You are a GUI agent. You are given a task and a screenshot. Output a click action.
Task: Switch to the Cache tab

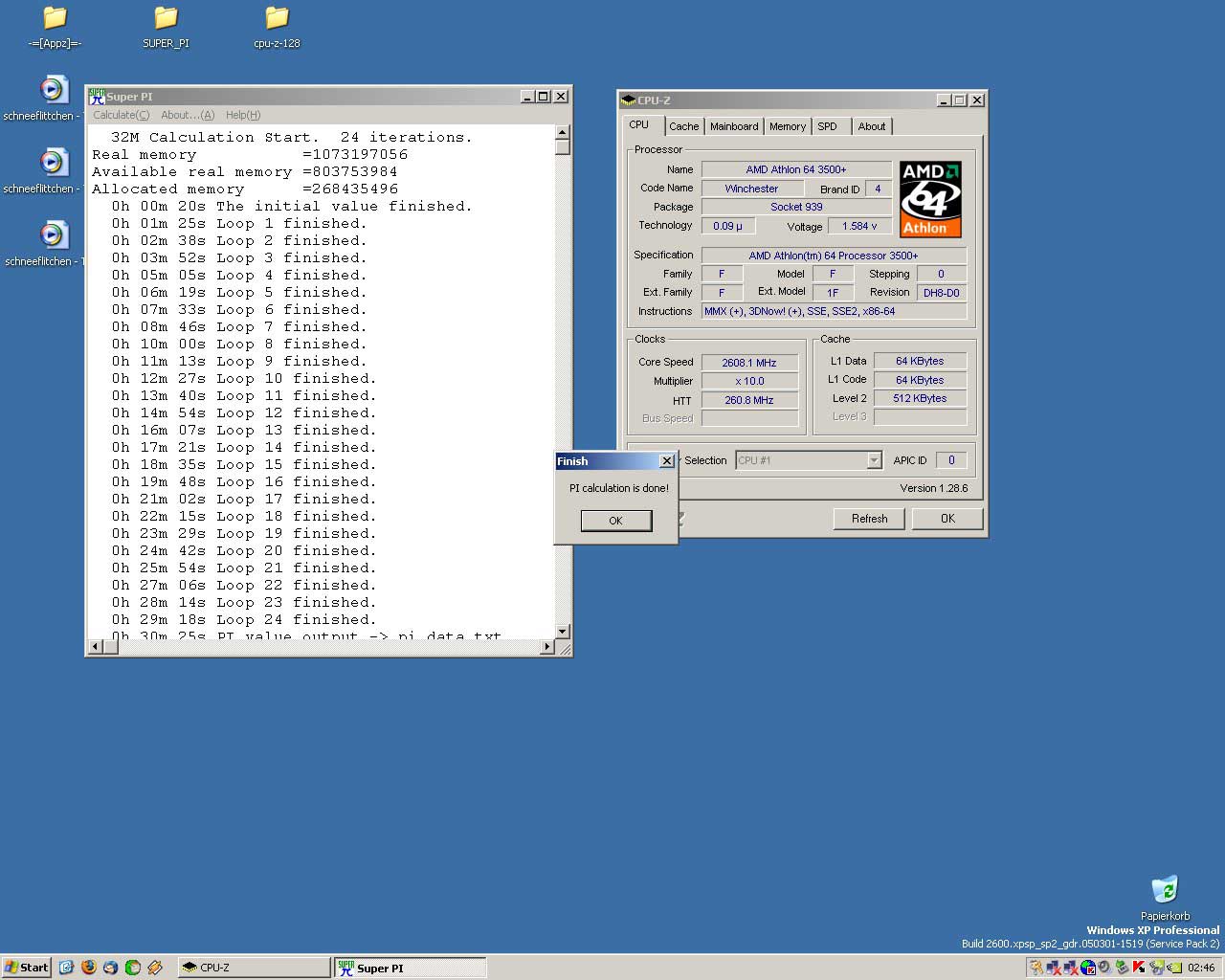(x=684, y=126)
